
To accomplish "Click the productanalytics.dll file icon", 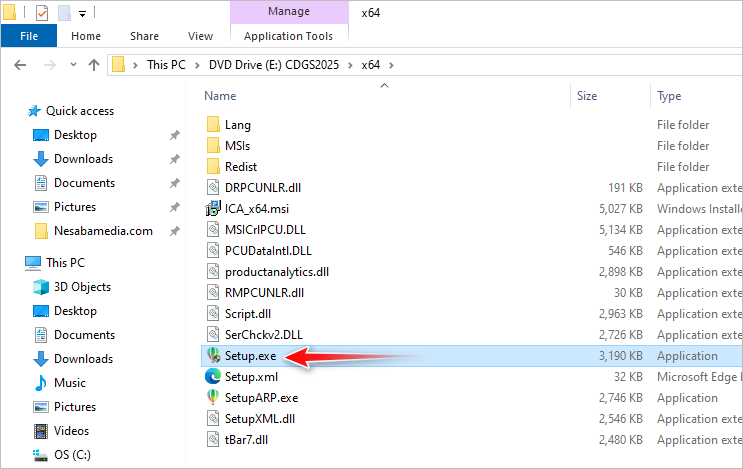I will [213, 271].
